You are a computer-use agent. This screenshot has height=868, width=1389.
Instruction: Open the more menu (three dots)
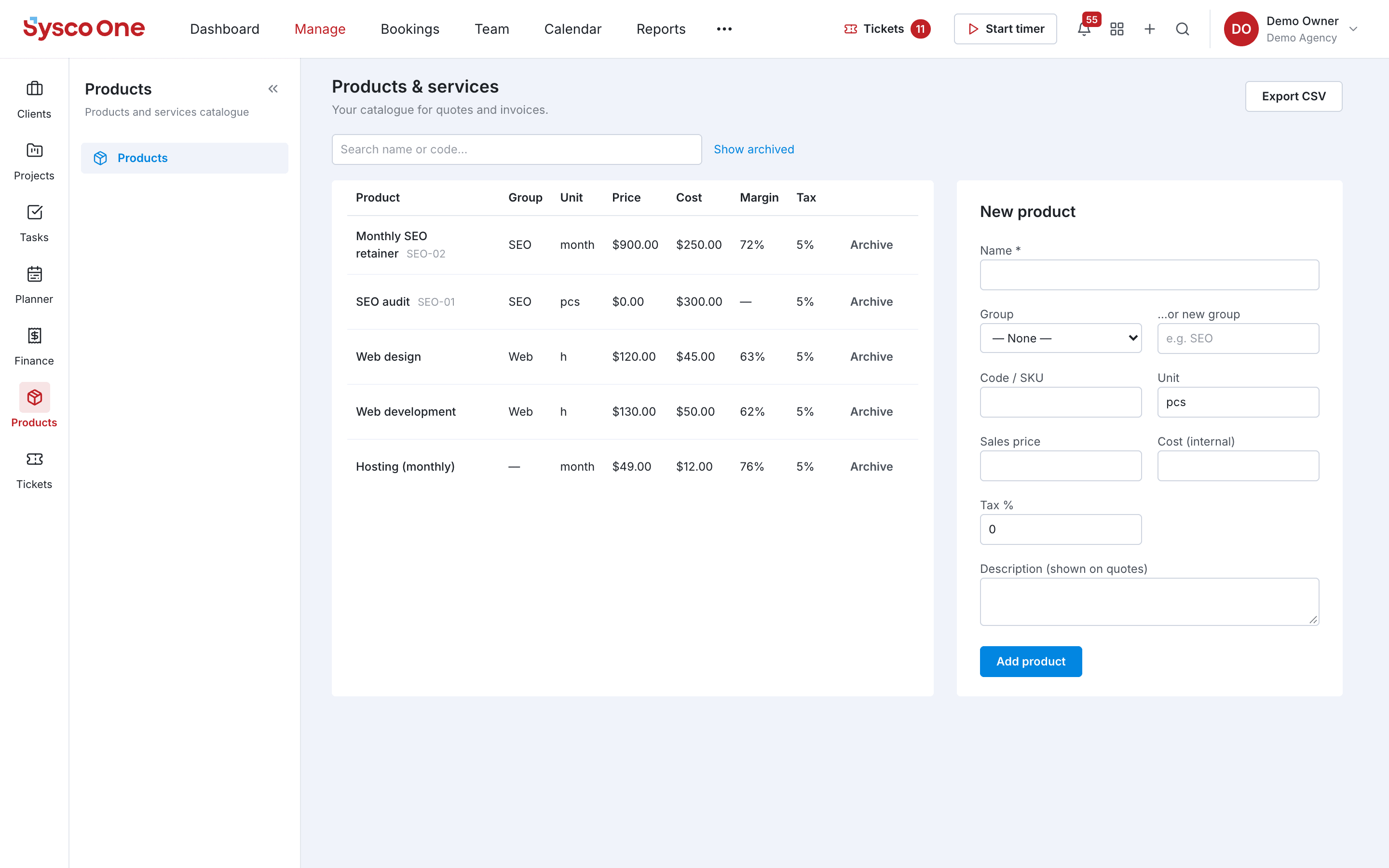[x=724, y=29]
